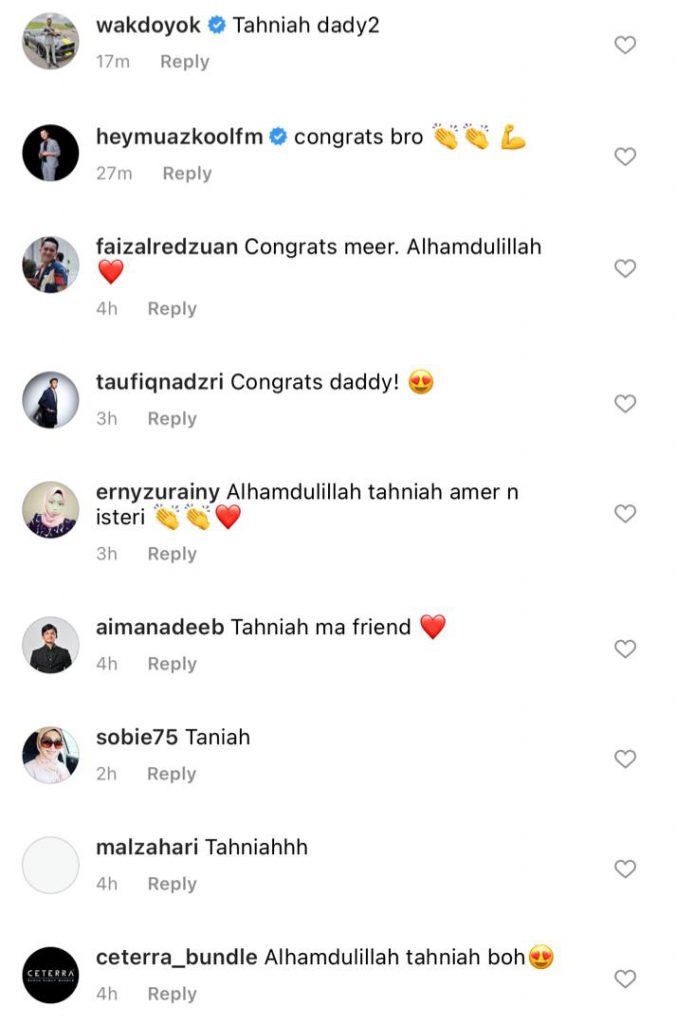The width and height of the screenshot is (676, 1024).
Task: Open wakdoyok's profile via username
Action: tap(148, 25)
